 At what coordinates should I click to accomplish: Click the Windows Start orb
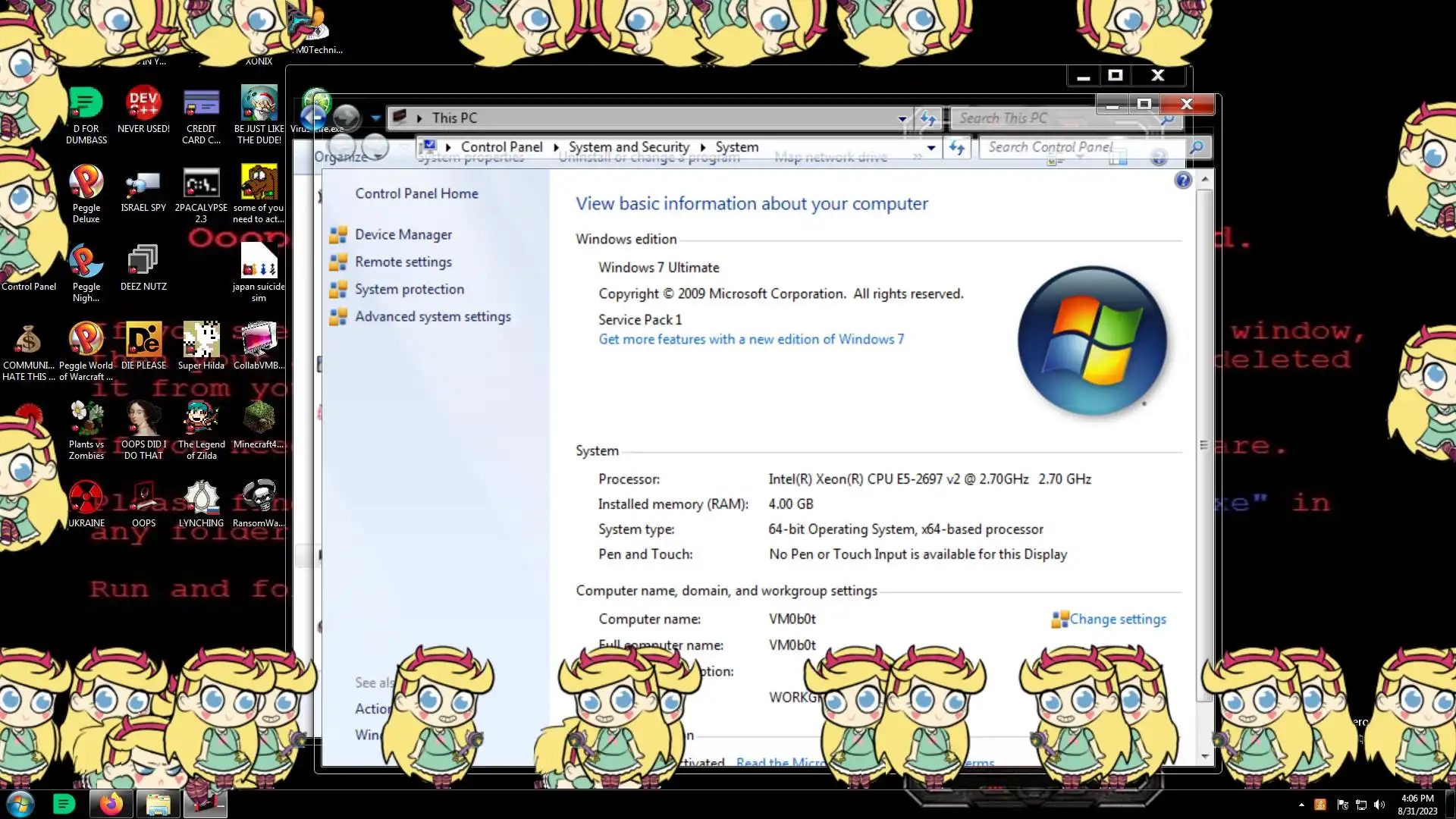[x=20, y=804]
